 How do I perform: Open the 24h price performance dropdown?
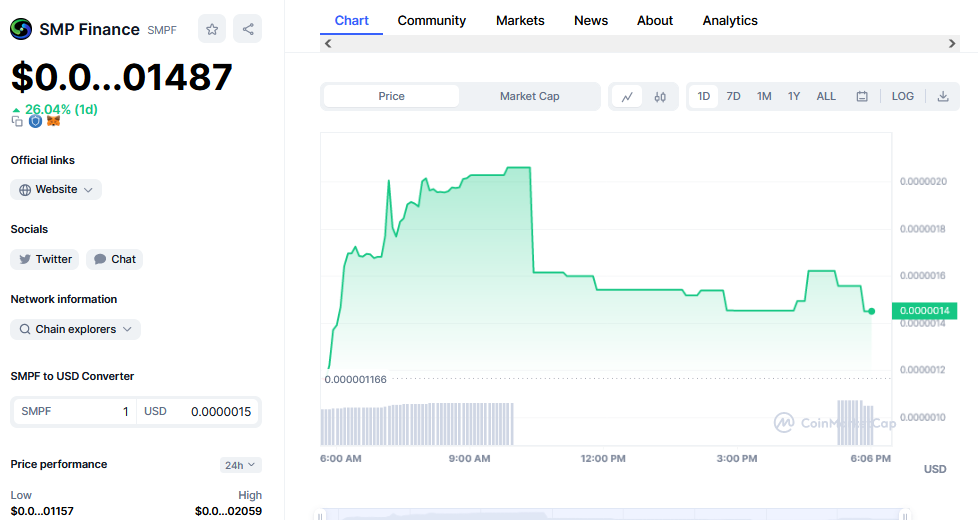240,465
